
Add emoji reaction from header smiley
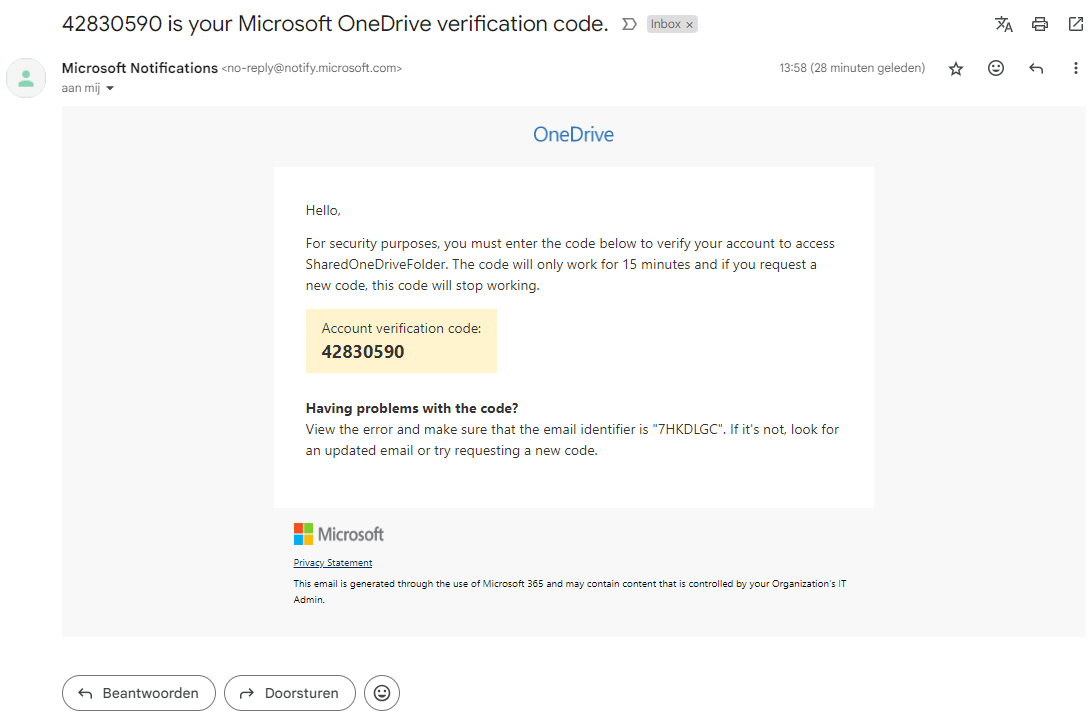pyautogui.click(x=996, y=69)
